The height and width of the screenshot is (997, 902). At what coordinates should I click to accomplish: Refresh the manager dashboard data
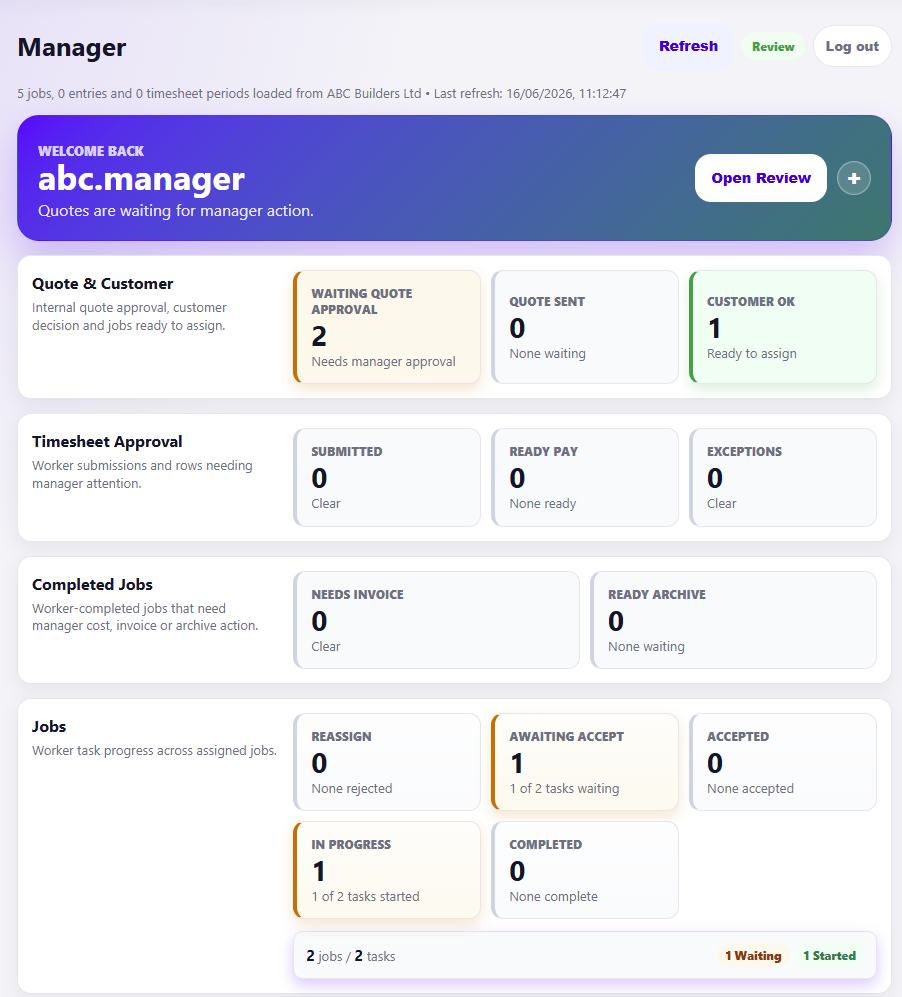coord(688,46)
